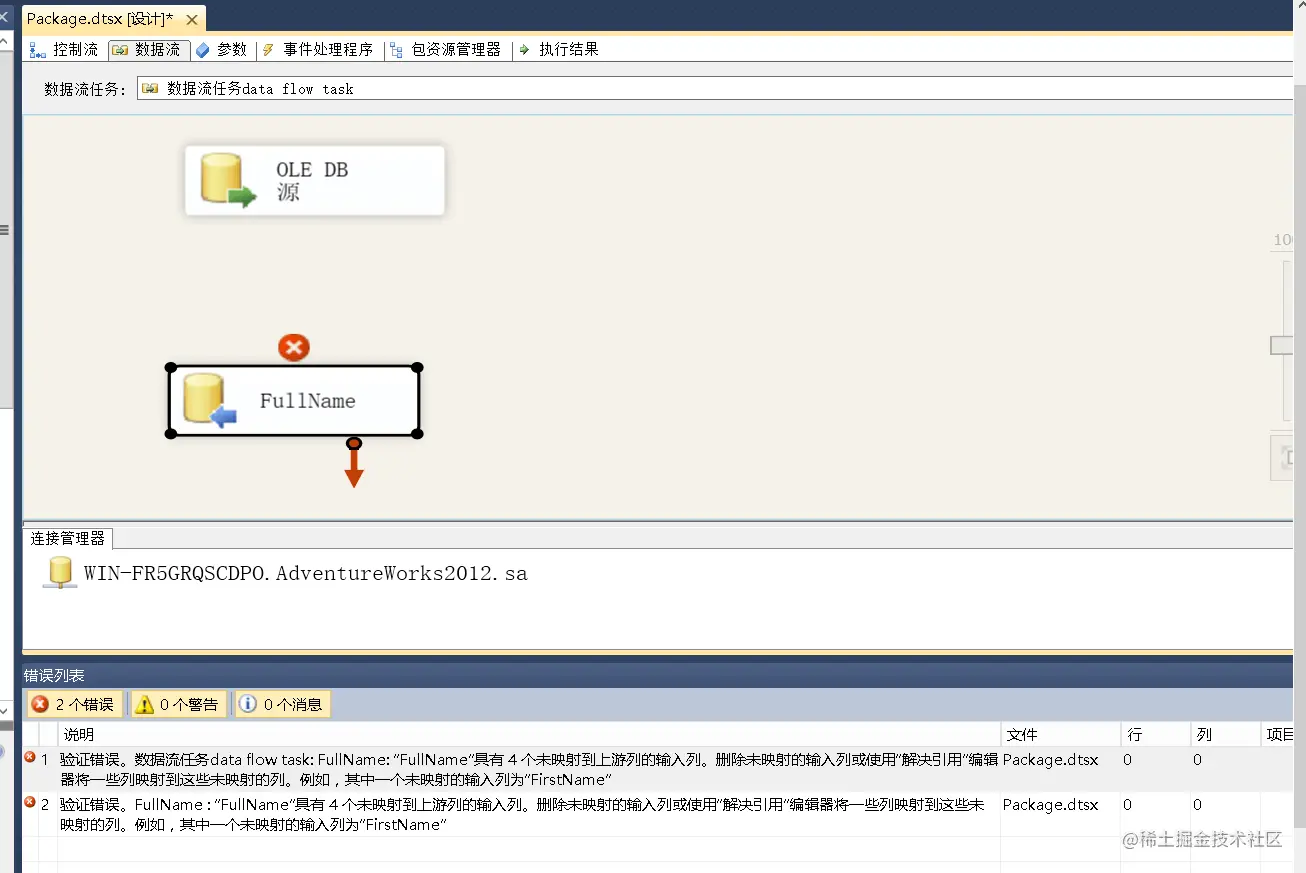Click the zoom slider handle on the canvas
The height and width of the screenshot is (873, 1306).
click(1283, 345)
